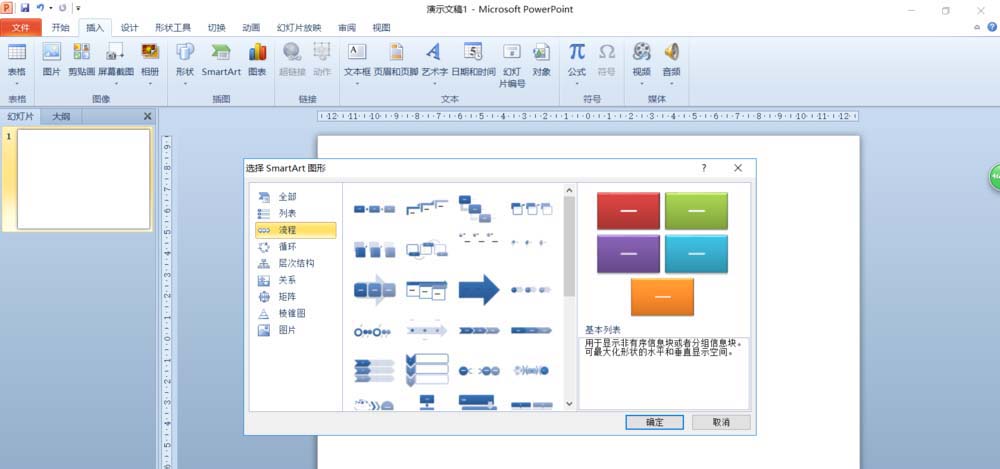This screenshot has height=469, width=1000.
Task: Collapse the ribbon with the caret icon
Action: click(977, 27)
